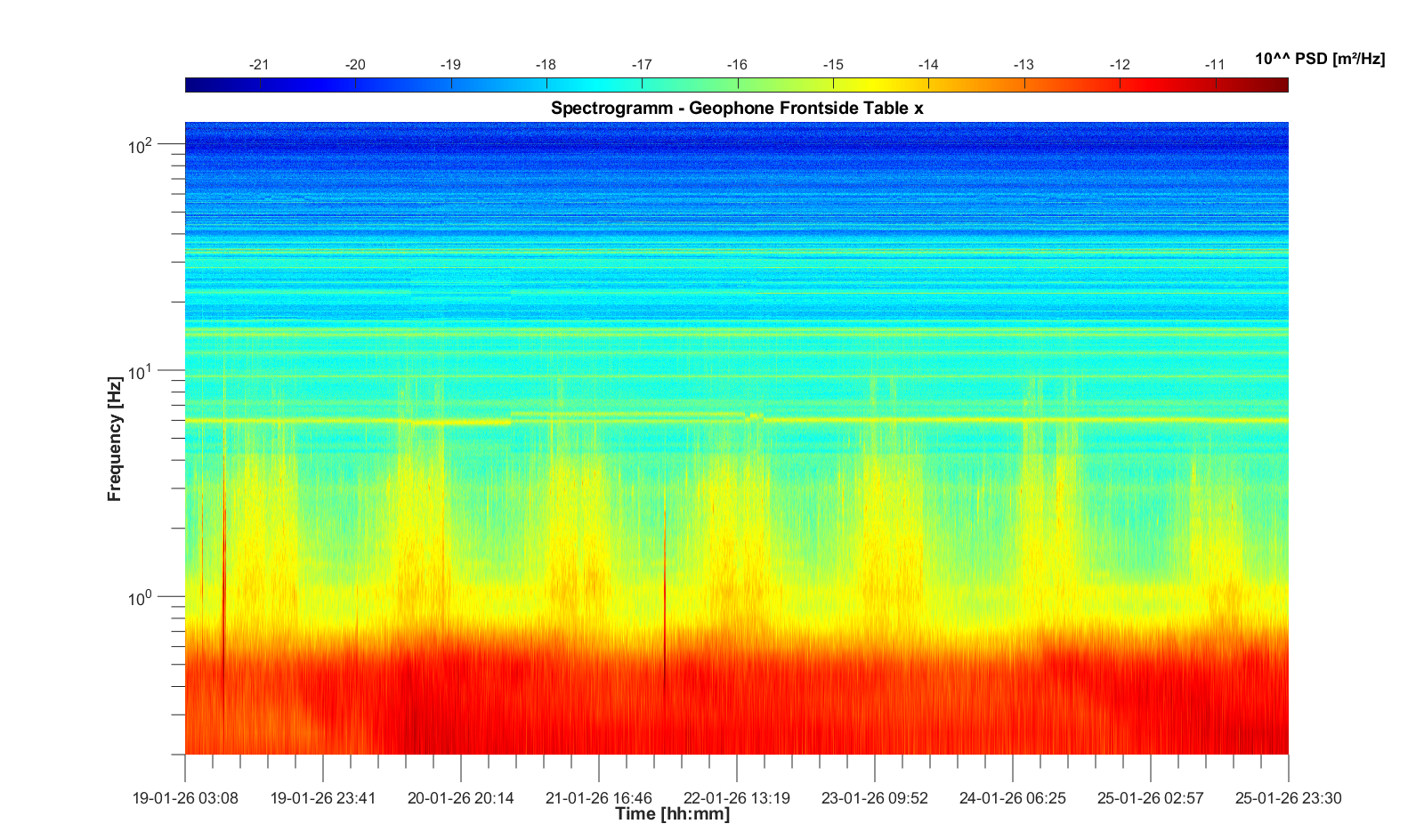Screen dimensions: 1424x840
Task: Click the '25-01-26 23:30' time tick label
Action: tap(1288, 798)
